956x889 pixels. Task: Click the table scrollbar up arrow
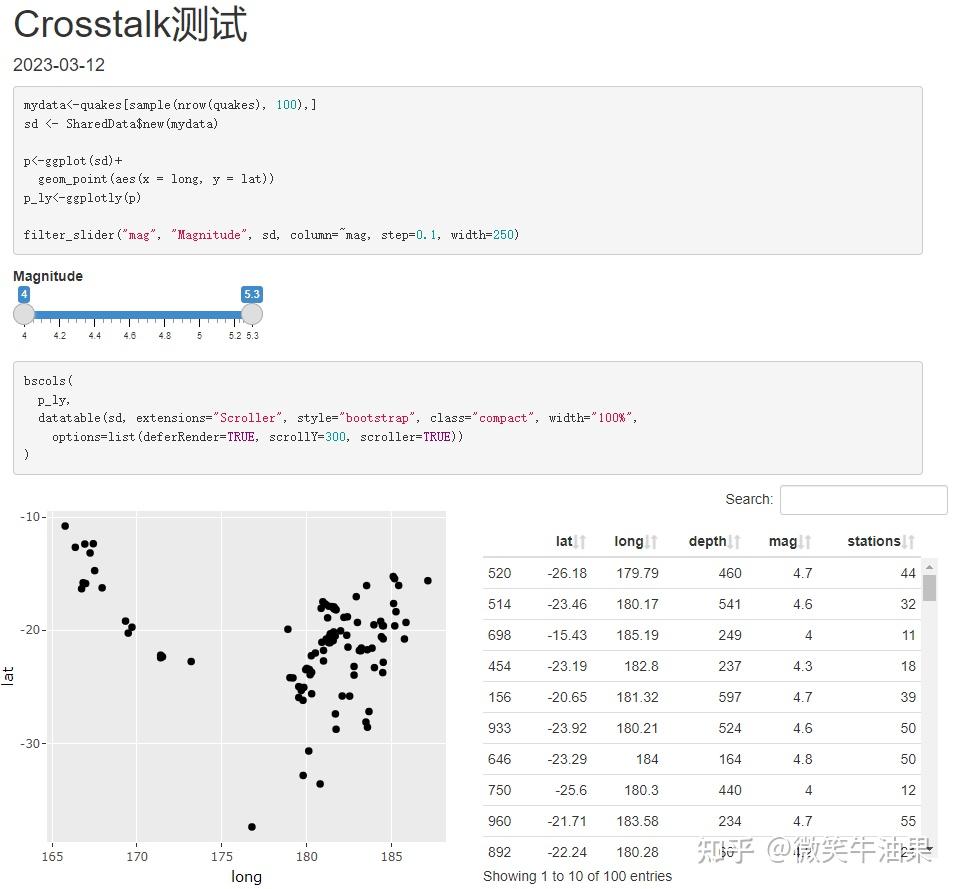click(928, 564)
